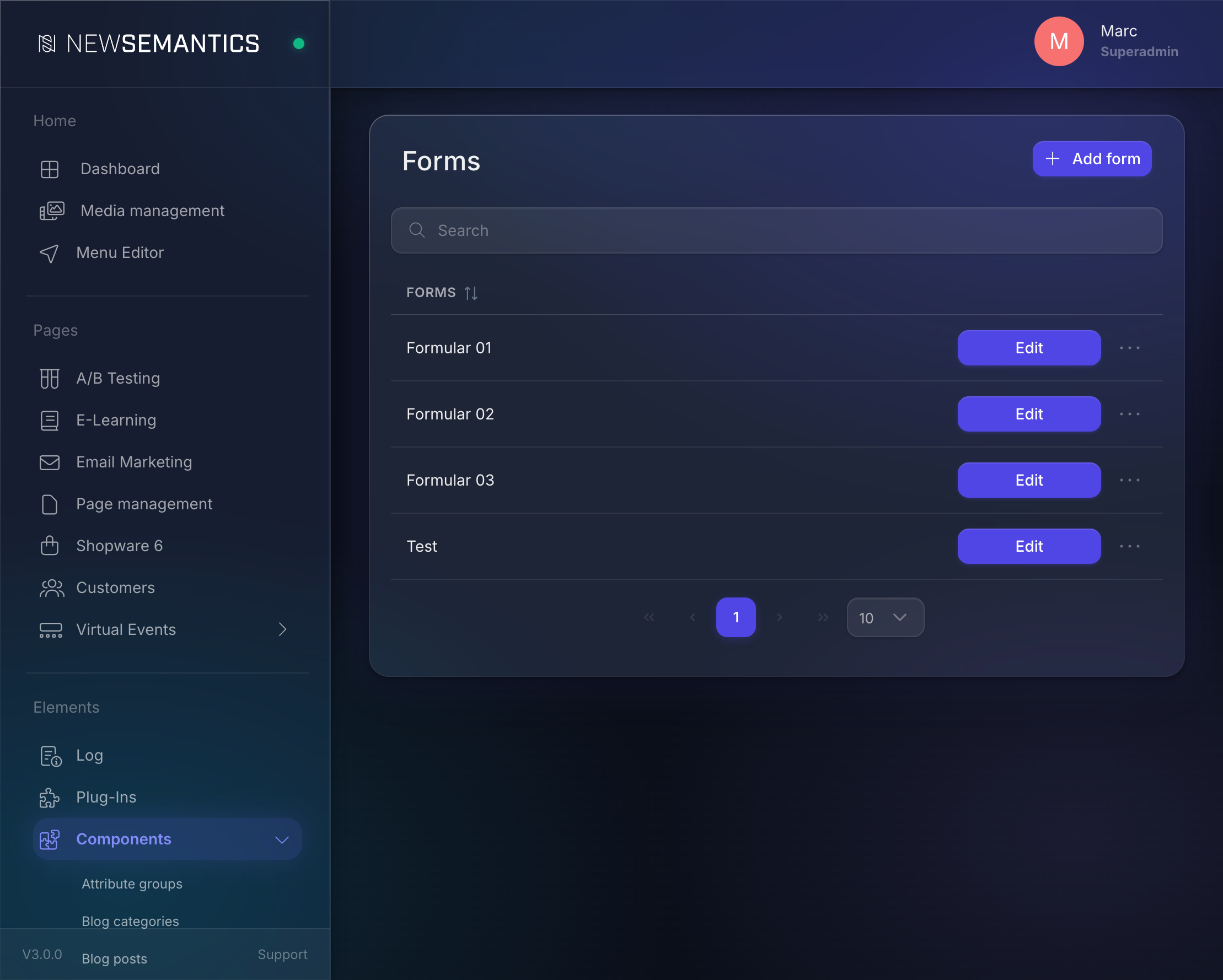The image size is (1223, 980).
Task: Click the Customers people icon
Action: tap(52, 588)
